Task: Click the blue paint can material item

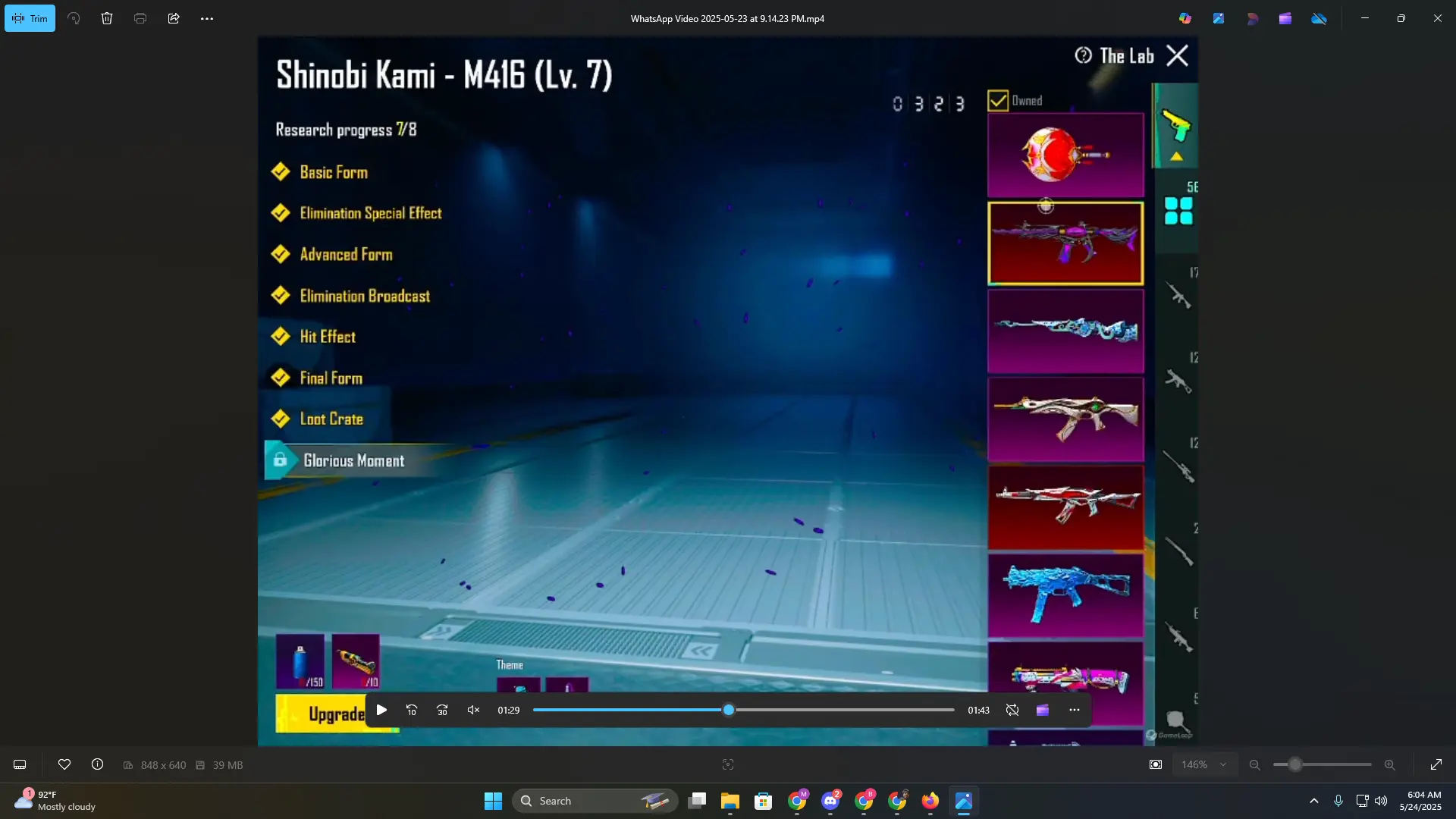Action: 300,661
